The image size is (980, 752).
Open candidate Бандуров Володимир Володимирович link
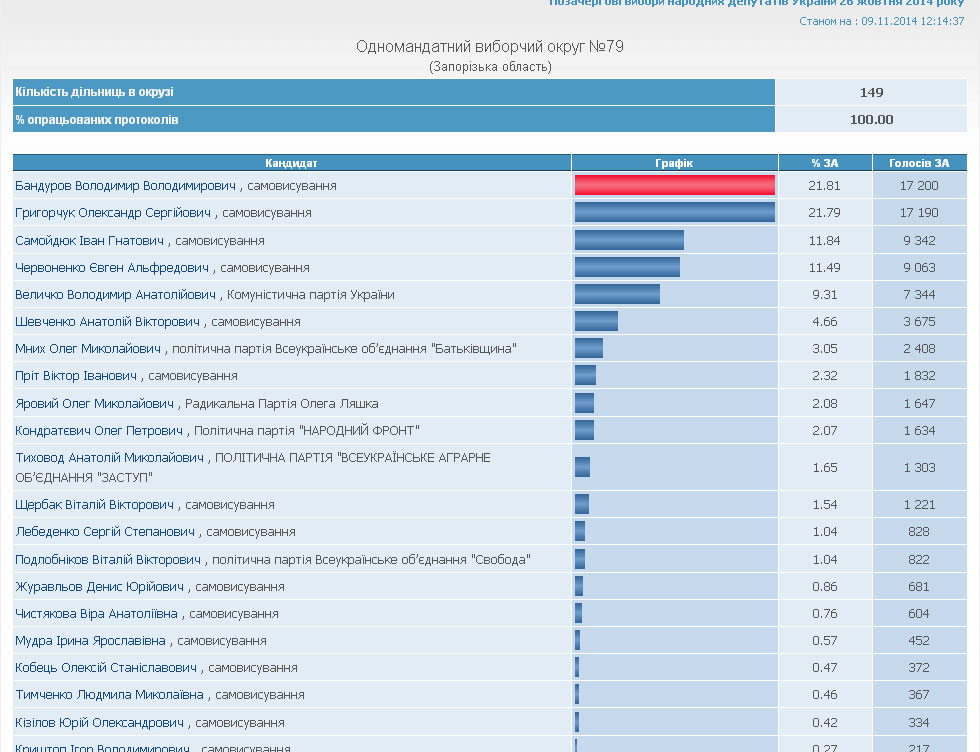tap(125, 186)
